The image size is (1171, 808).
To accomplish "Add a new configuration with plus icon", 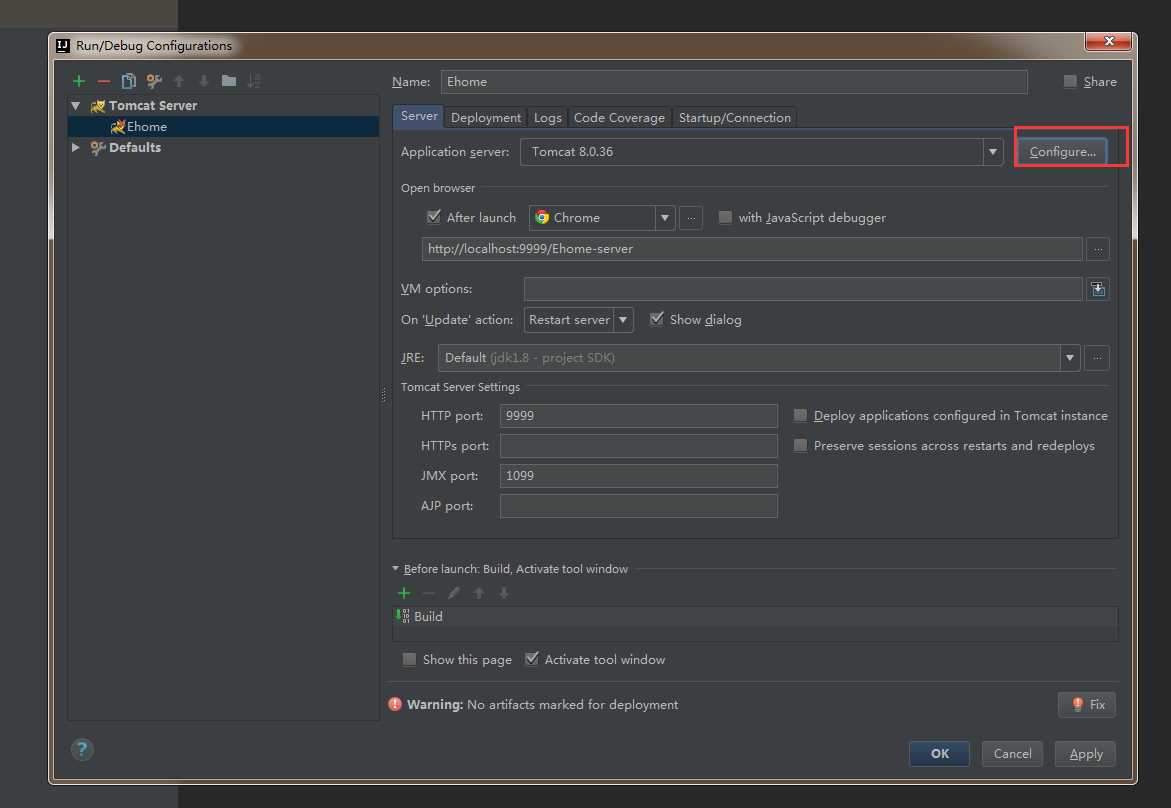I will (x=78, y=81).
